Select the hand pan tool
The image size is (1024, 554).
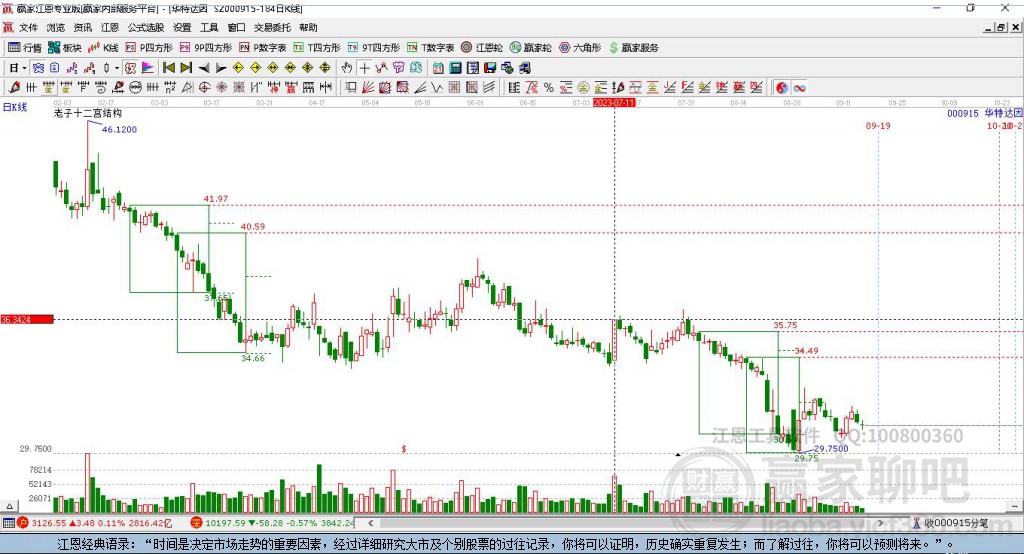coord(347,68)
